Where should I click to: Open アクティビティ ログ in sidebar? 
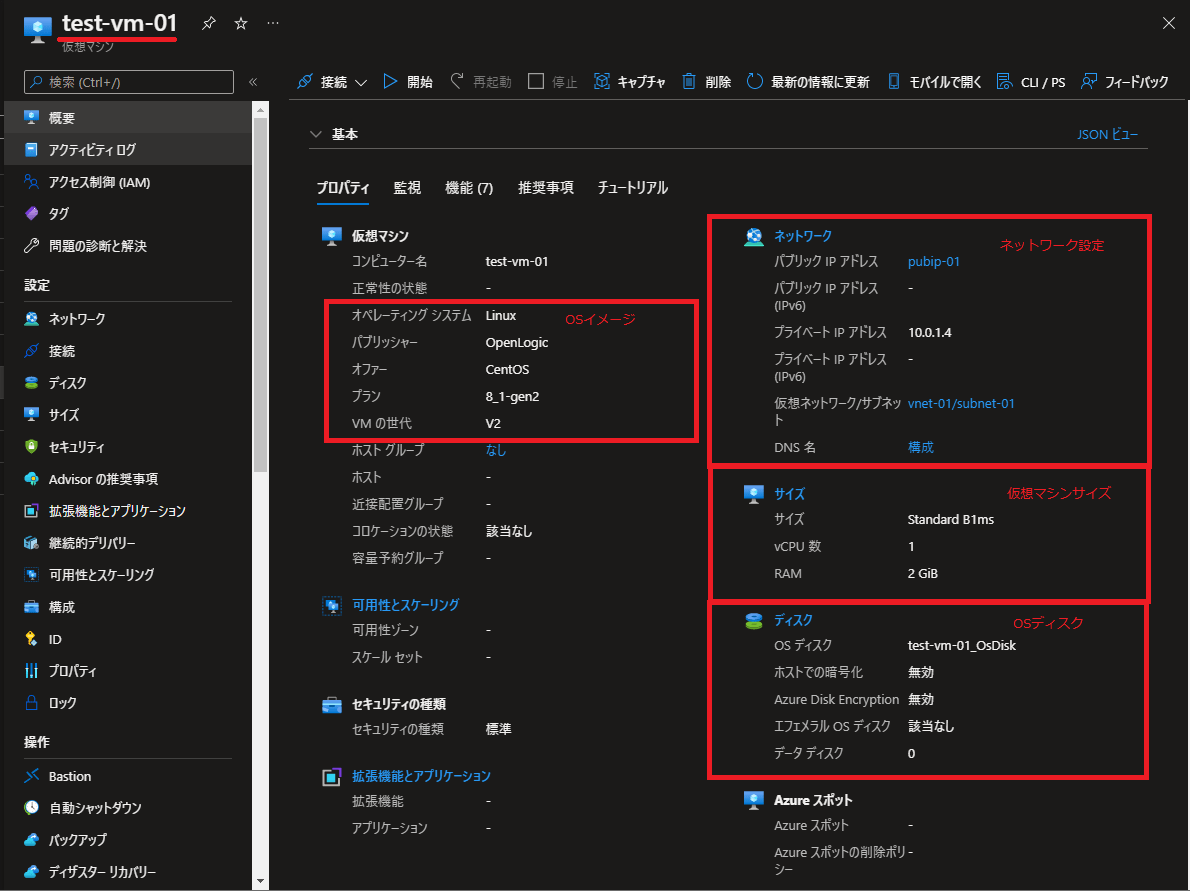pyautogui.click(x=128, y=150)
